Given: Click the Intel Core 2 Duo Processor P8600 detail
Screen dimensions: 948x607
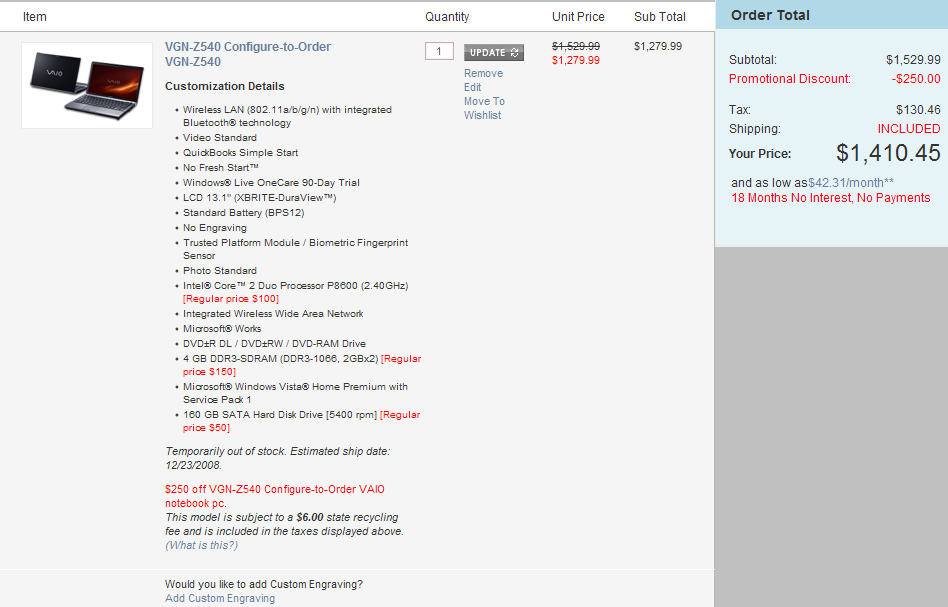Looking at the screenshot, I should pos(296,286).
